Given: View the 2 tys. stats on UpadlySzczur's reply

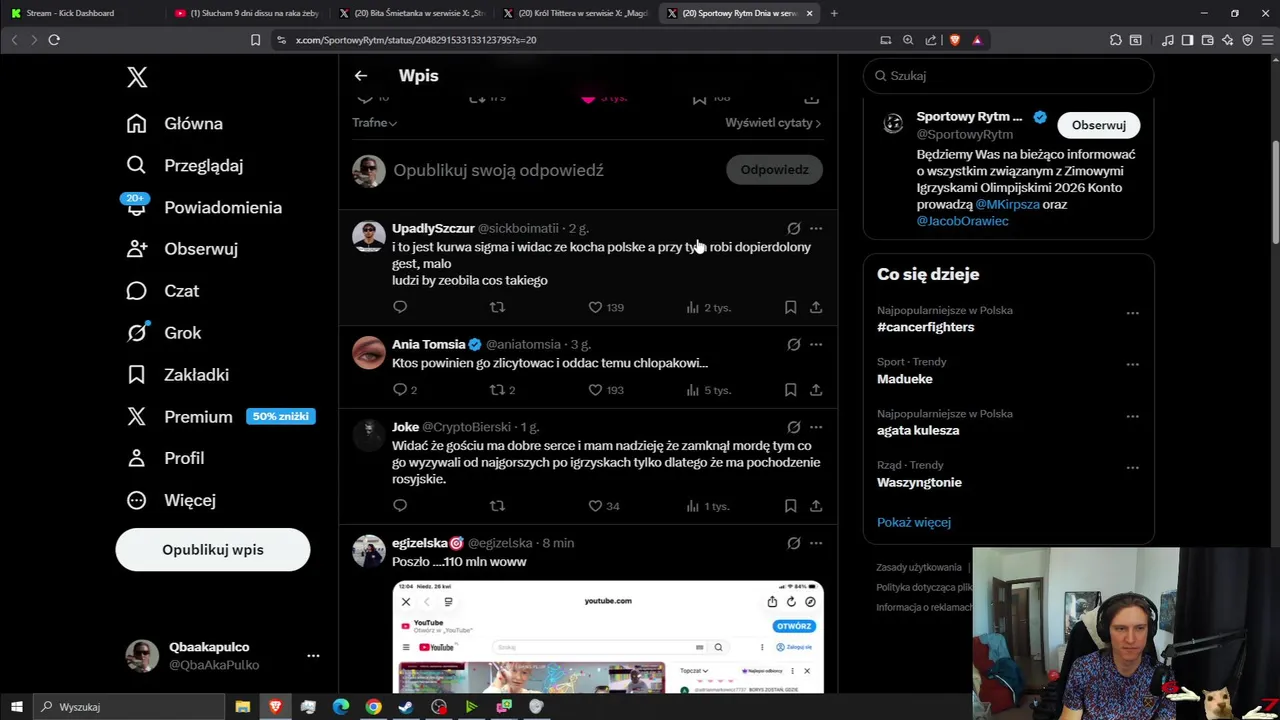Looking at the screenshot, I should [708, 307].
